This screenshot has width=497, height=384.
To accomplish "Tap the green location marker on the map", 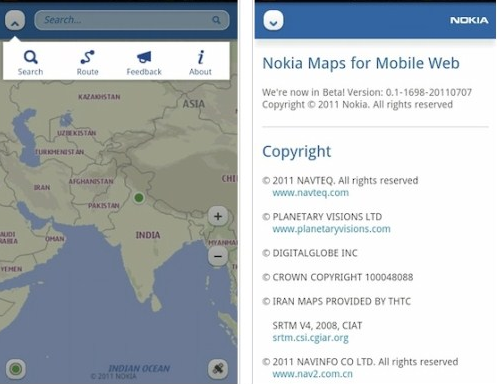I will click(x=139, y=198).
